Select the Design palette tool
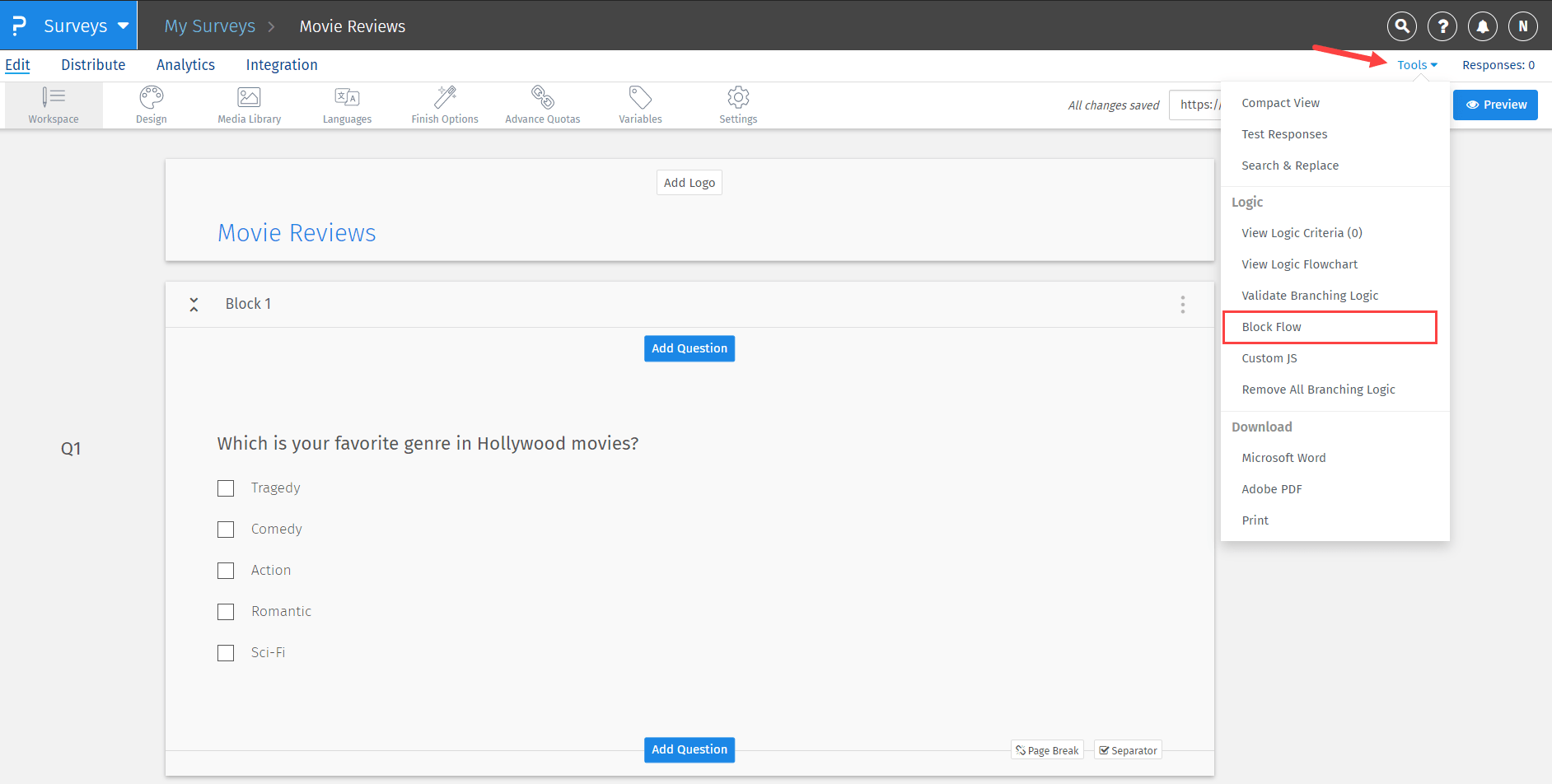 point(151,105)
